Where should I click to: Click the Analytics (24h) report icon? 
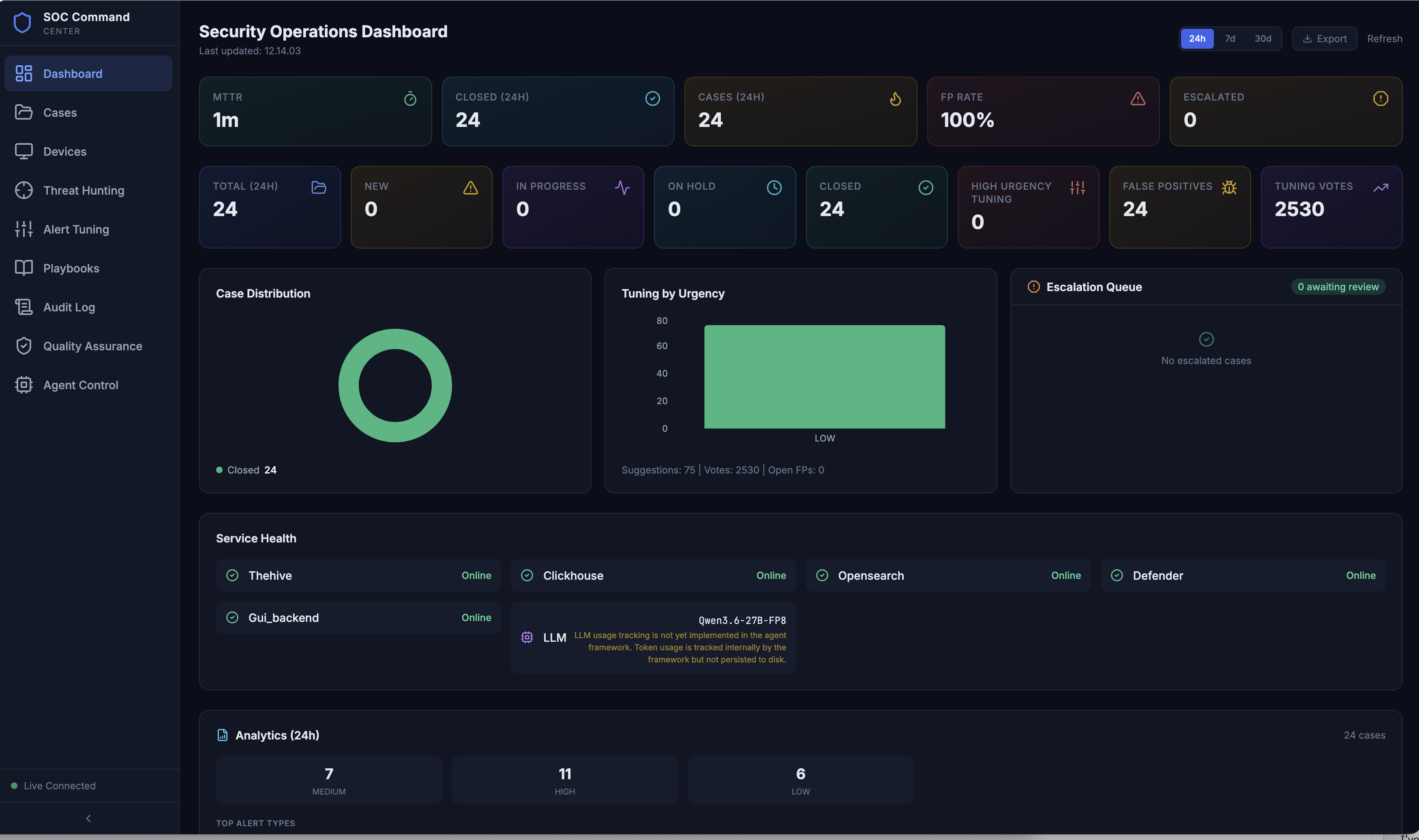pyautogui.click(x=223, y=735)
